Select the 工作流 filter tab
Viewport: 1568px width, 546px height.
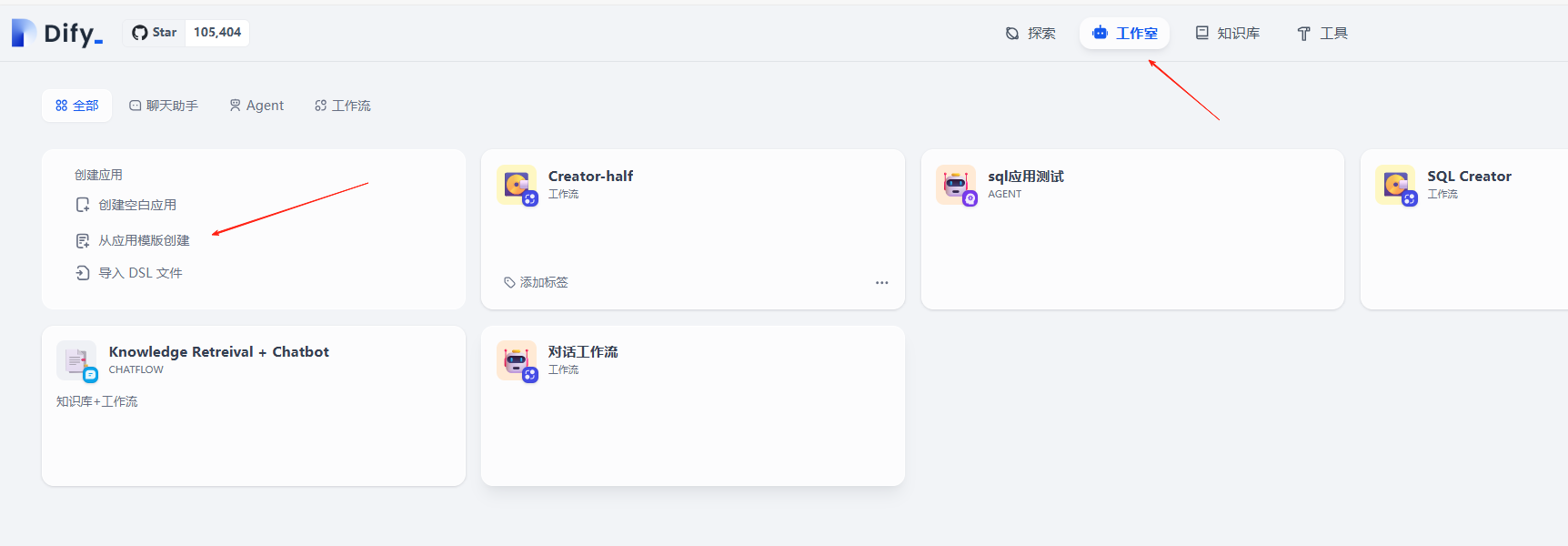point(343,105)
